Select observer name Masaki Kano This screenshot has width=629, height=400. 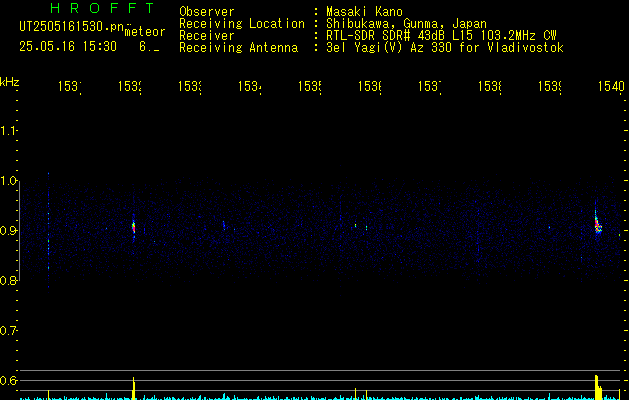[364, 12]
